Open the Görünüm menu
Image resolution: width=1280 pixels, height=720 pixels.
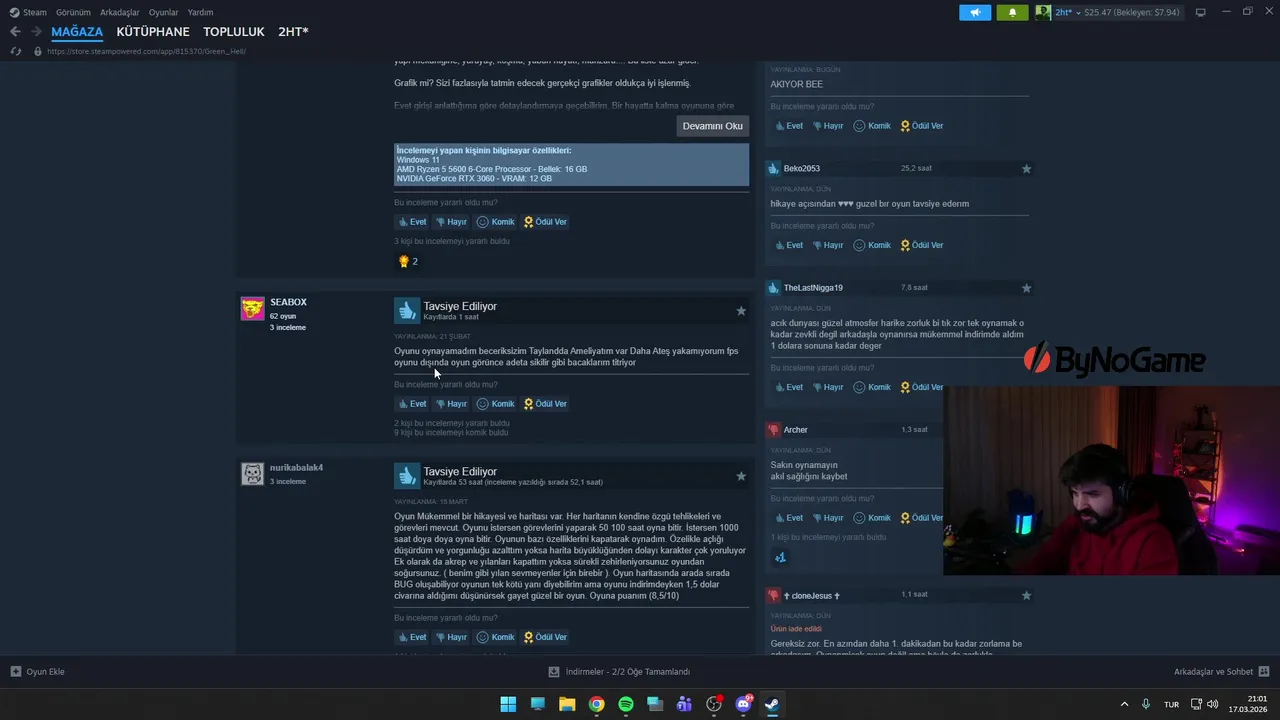(x=73, y=12)
